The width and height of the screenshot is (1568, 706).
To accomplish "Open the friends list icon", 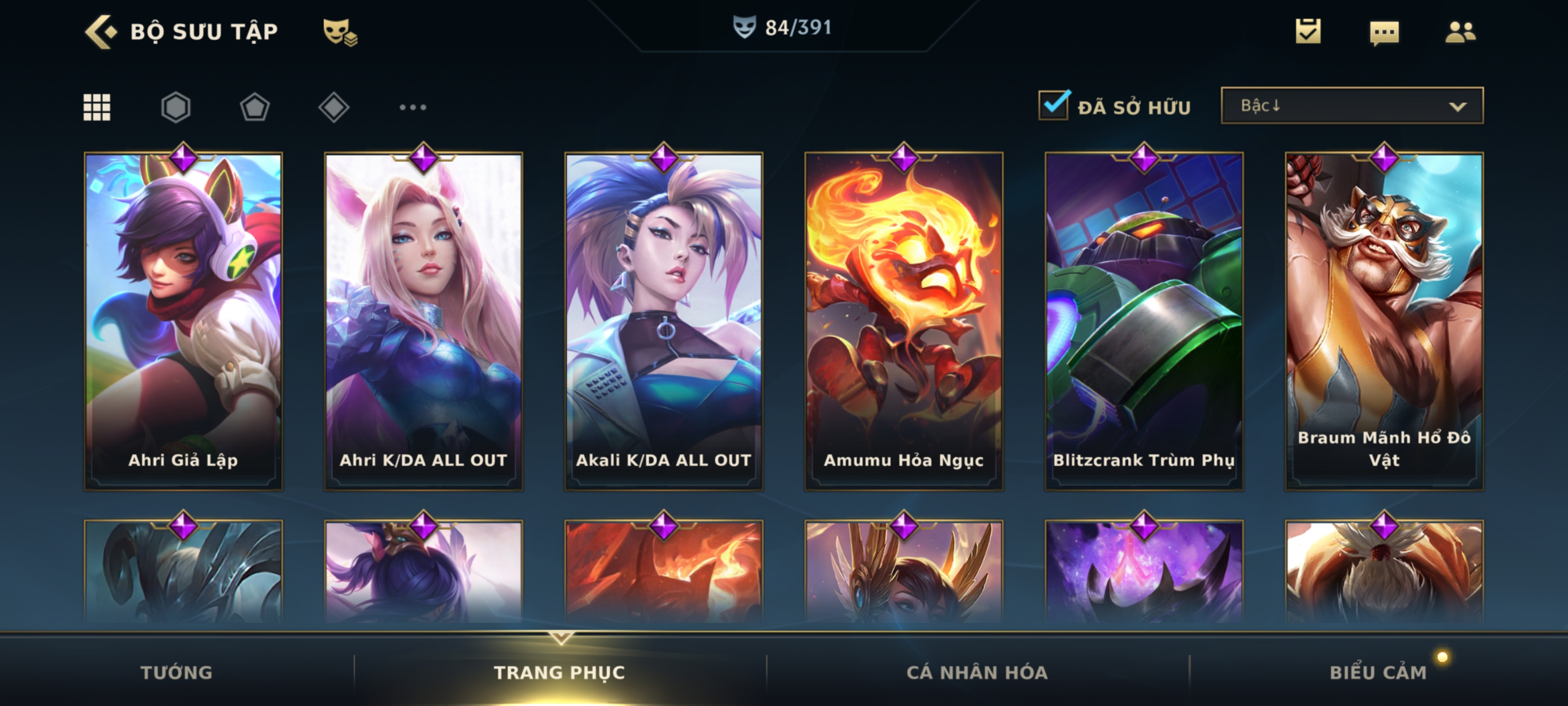I will 1460,32.
